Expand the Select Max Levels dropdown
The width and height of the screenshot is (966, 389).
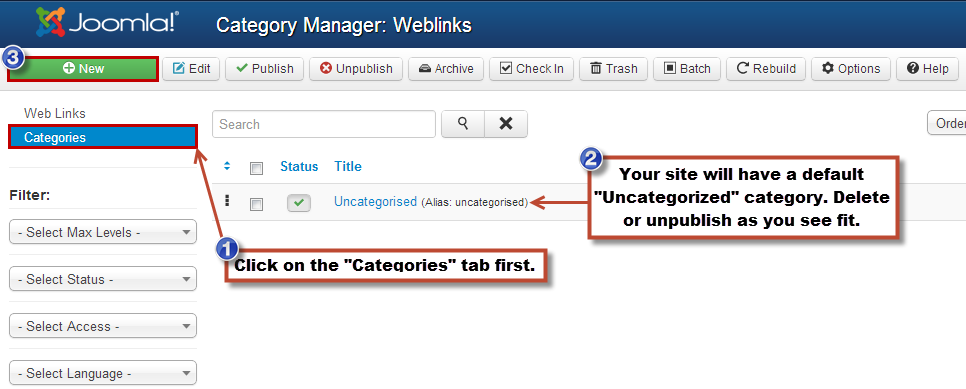(x=103, y=232)
